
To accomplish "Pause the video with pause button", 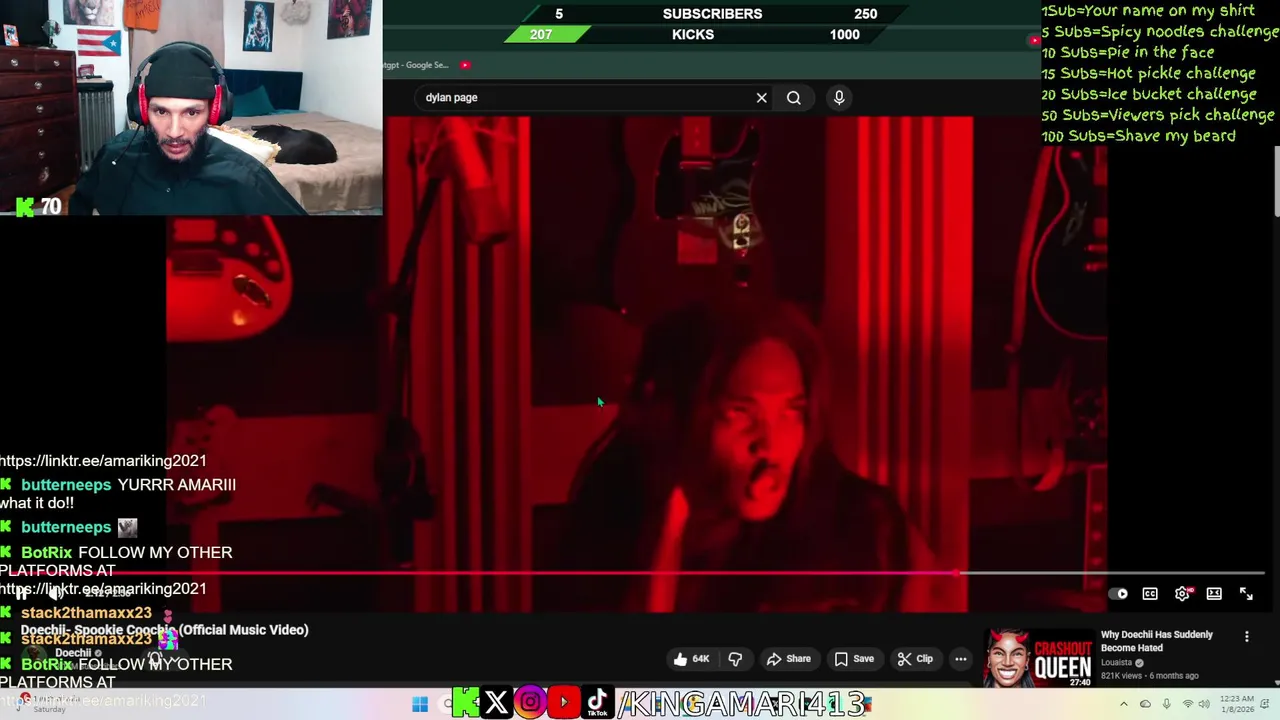I will (x=22, y=594).
